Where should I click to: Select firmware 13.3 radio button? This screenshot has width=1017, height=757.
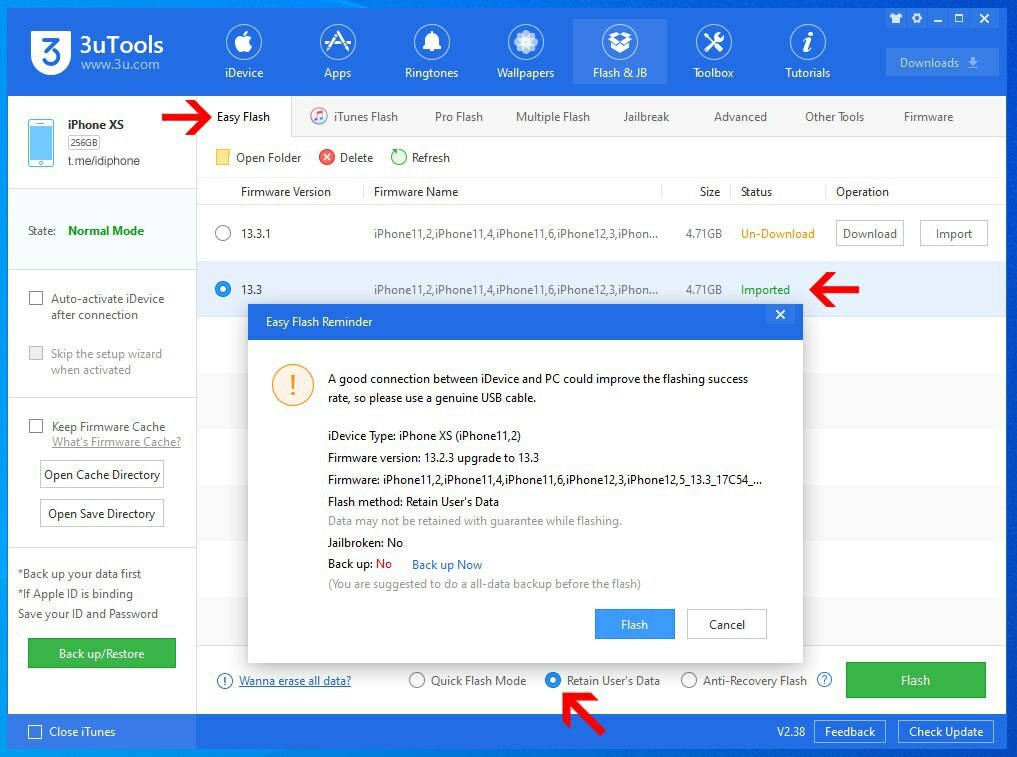click(222, 289)
